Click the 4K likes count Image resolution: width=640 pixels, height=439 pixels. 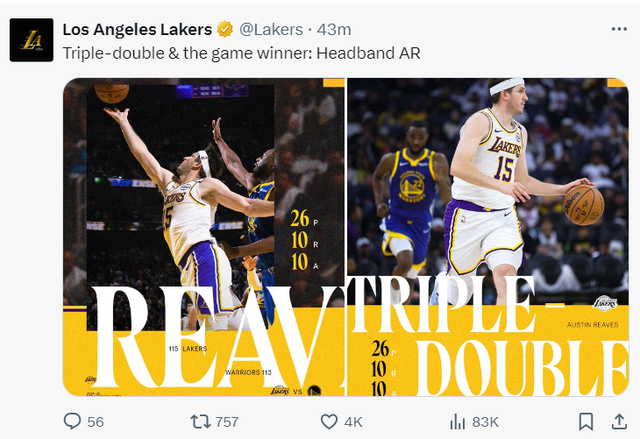(353, 421)
